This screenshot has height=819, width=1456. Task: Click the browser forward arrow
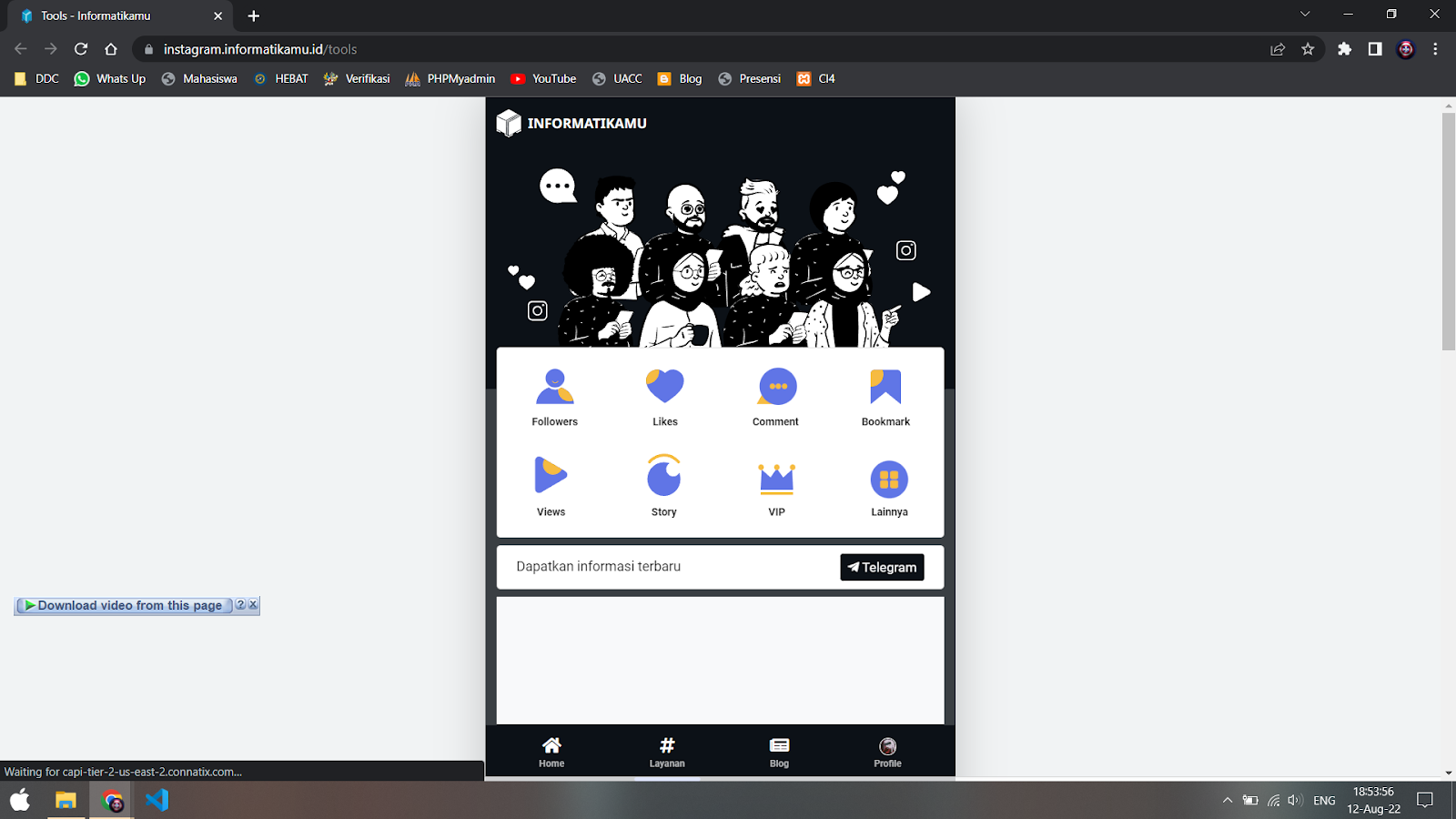coord(51,49)
